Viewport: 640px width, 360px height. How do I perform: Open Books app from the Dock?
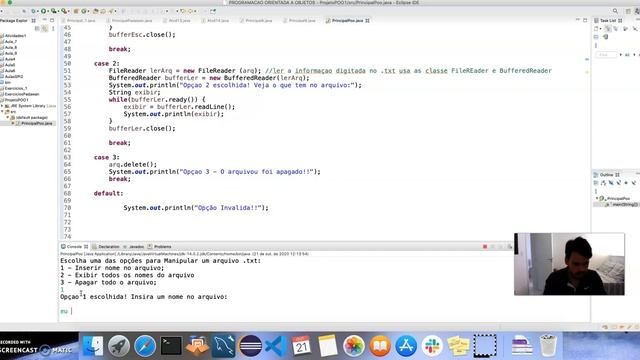380,346
